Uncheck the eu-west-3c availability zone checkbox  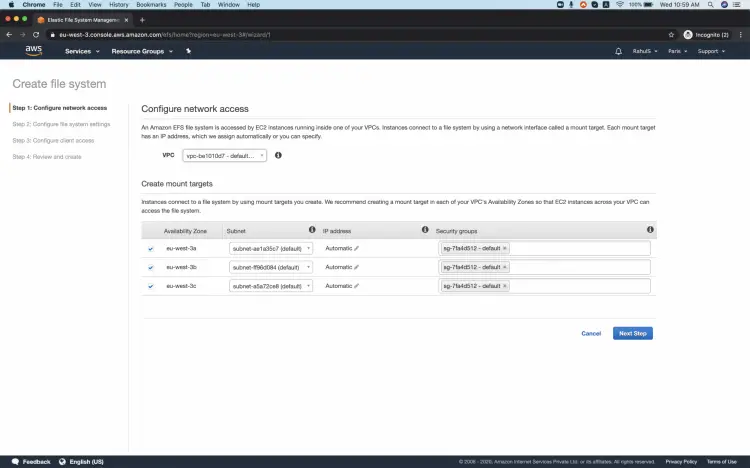click(x=151, y=286)
